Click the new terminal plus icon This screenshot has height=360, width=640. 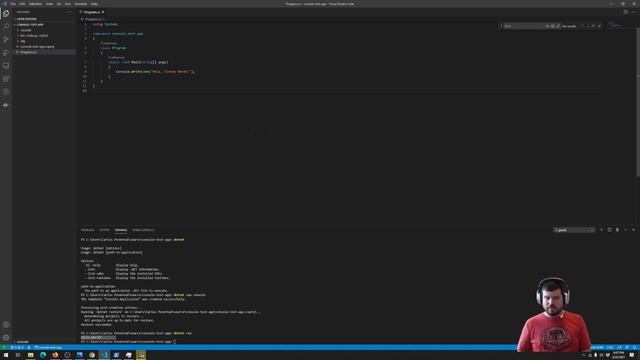click(x=601, y=230)
